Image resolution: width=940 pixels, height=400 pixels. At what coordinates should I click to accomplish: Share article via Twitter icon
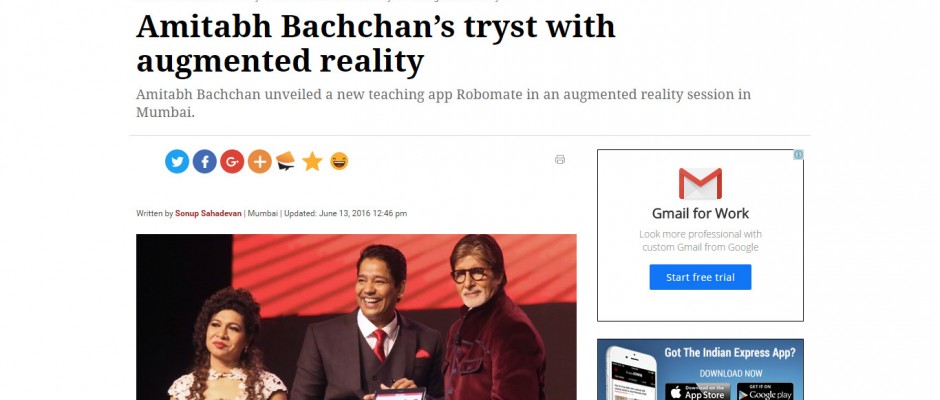pyautogui.click(x=177, y=161)
